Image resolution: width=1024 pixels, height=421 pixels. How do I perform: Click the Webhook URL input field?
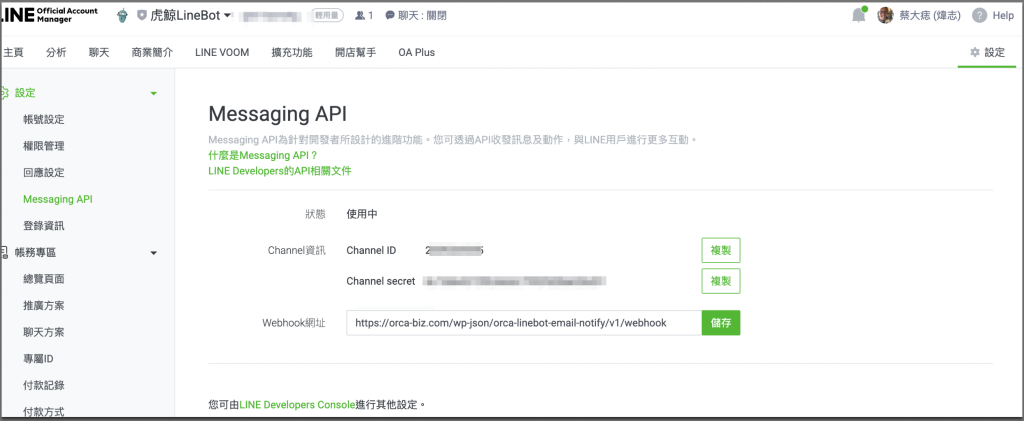point(523,323)
